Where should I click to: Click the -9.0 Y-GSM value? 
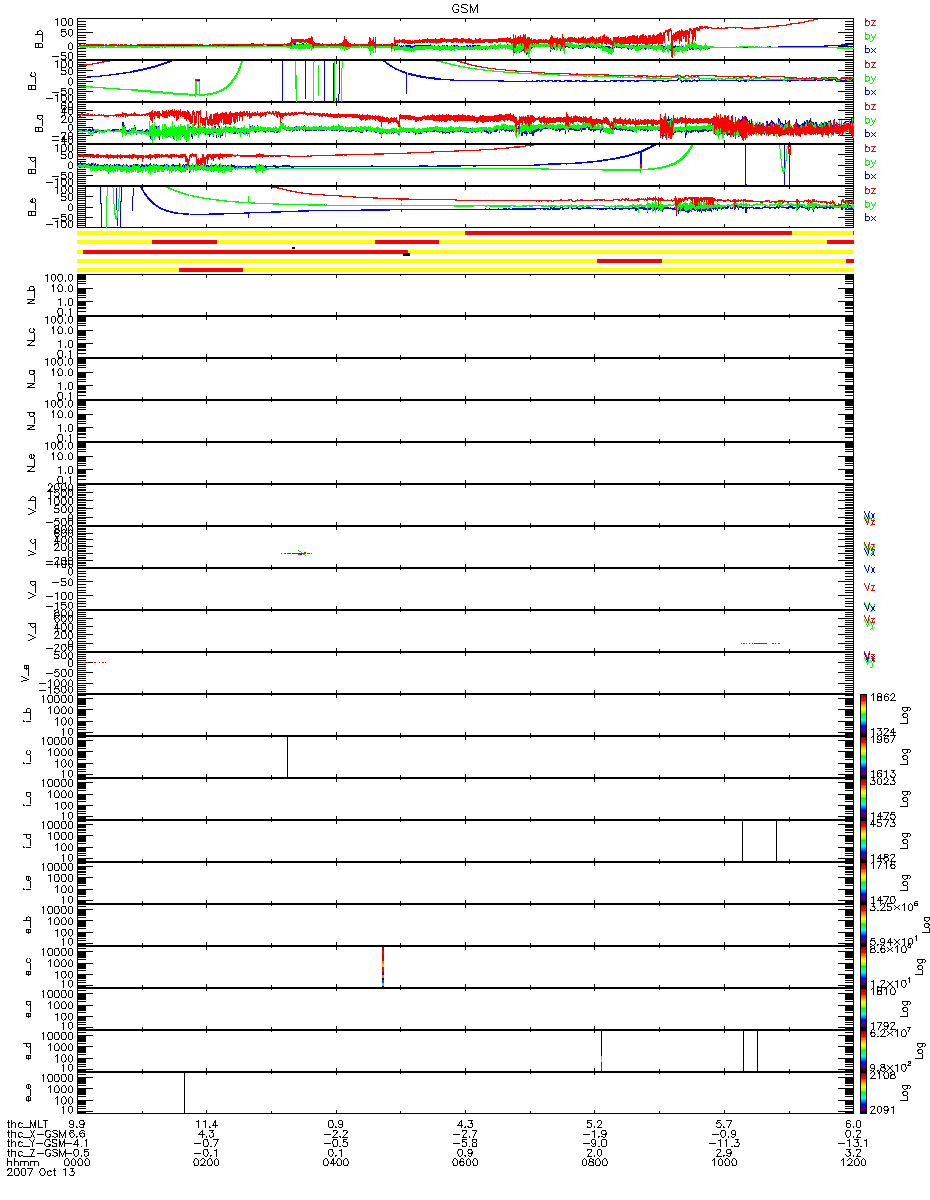pyautogui.click(x=595, y=1144)
